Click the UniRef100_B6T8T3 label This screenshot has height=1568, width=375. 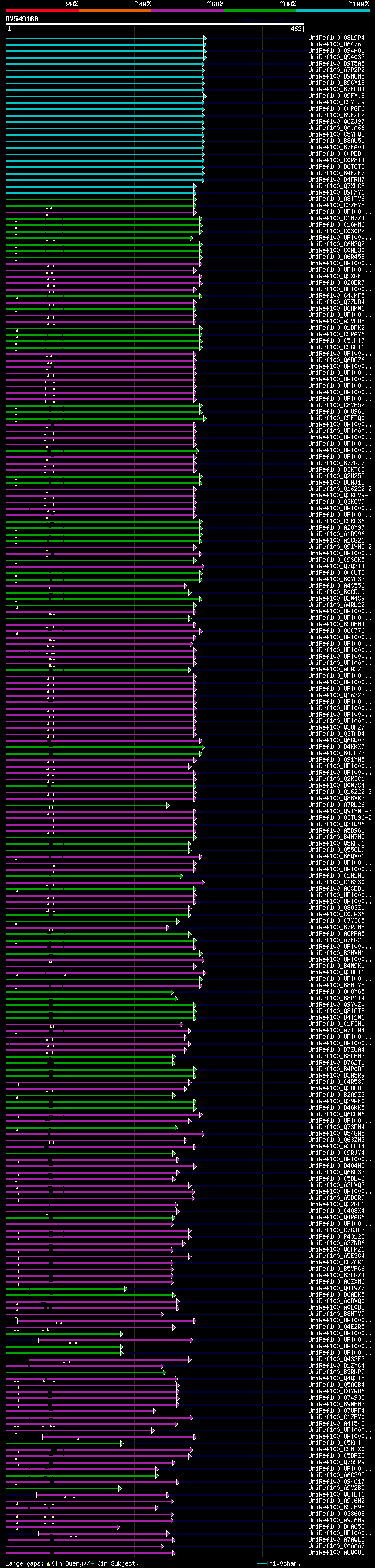coord(337,167)
